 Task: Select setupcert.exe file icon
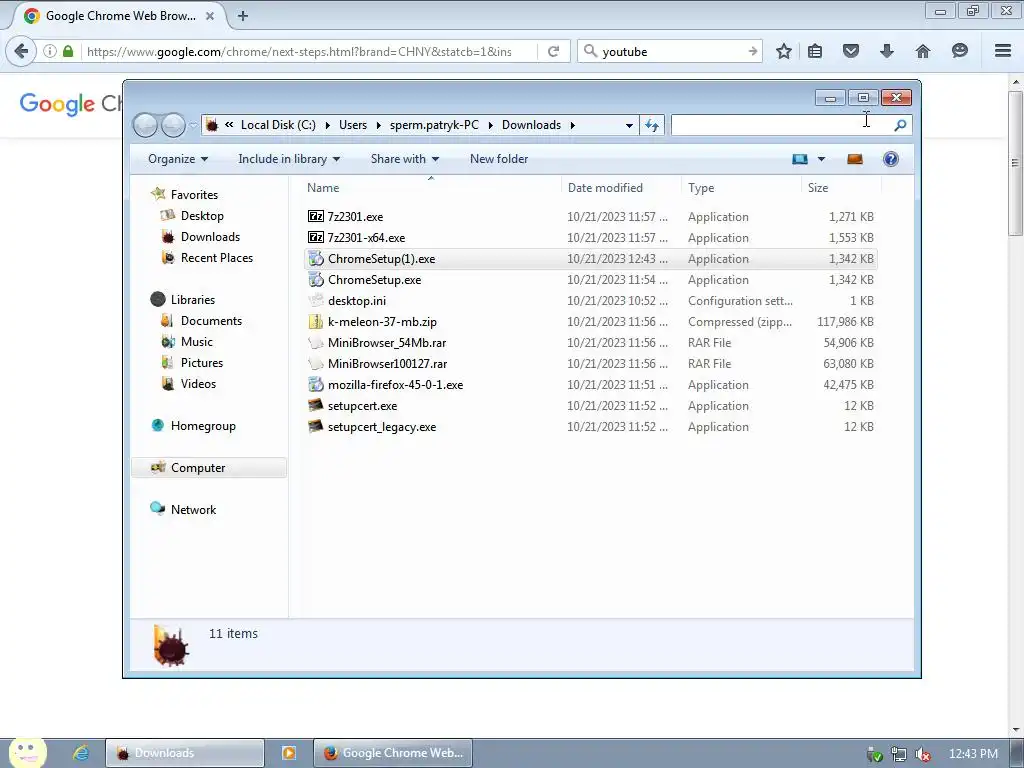pyautogui.click(x=316, y=406)
